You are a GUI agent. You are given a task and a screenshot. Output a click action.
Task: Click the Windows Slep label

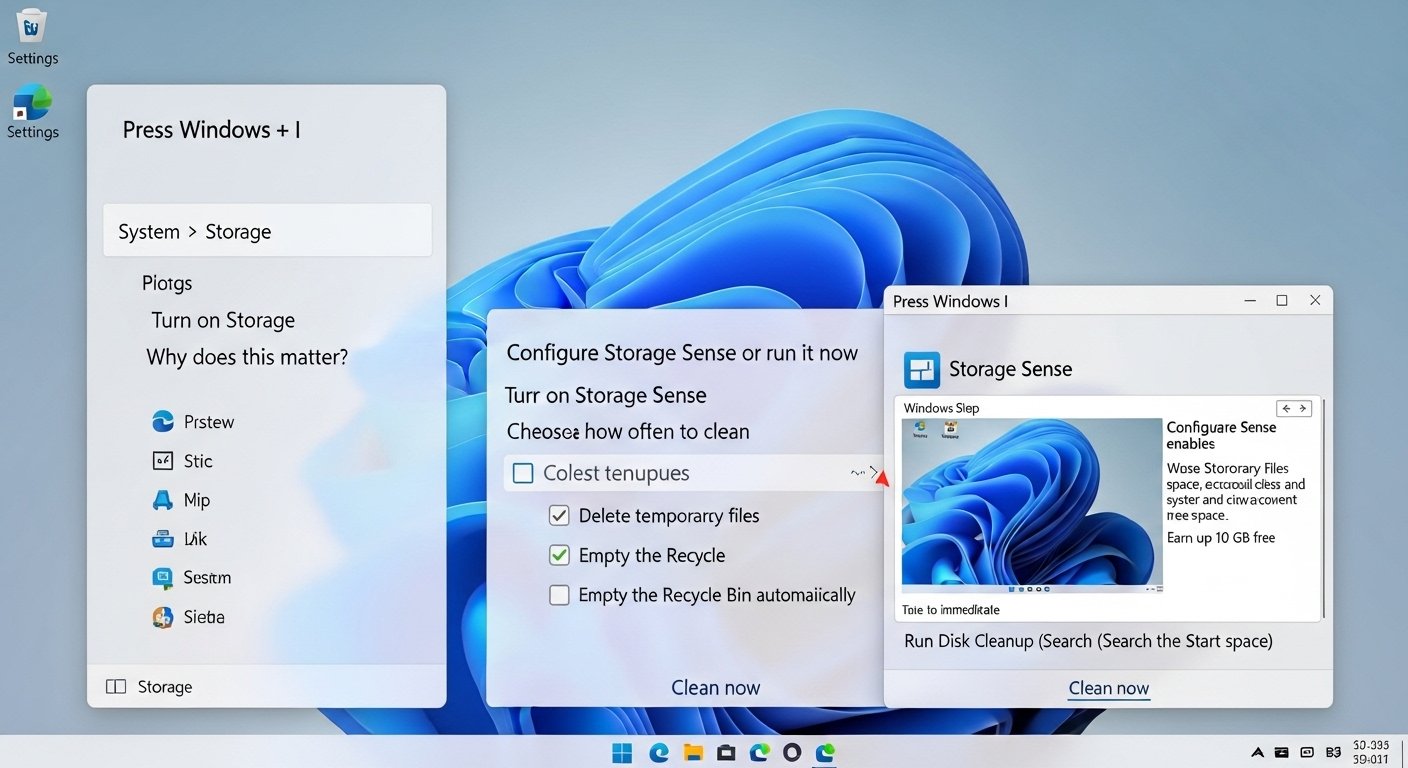(x=941, y=408)
